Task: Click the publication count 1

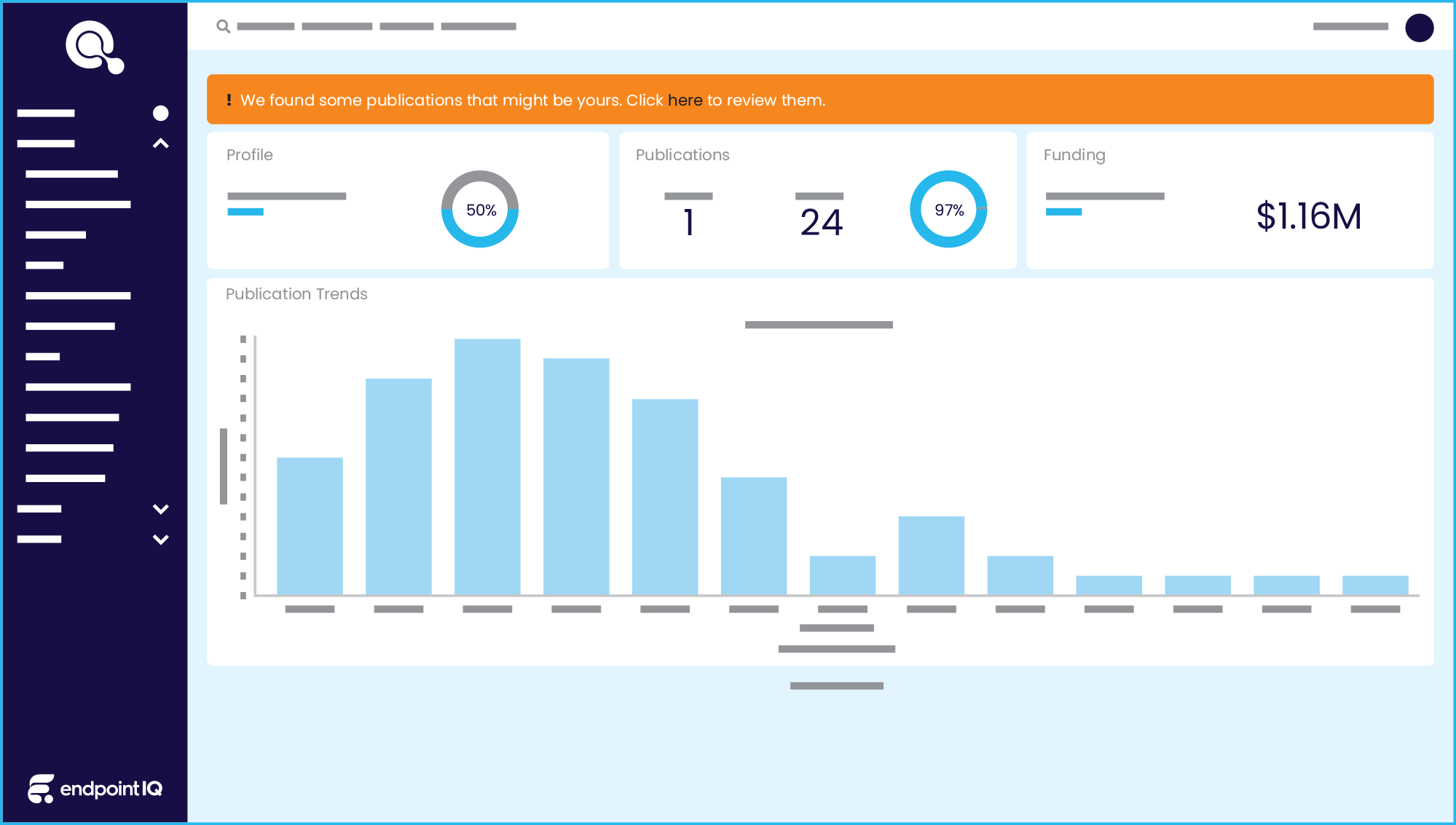Action: 688,222
